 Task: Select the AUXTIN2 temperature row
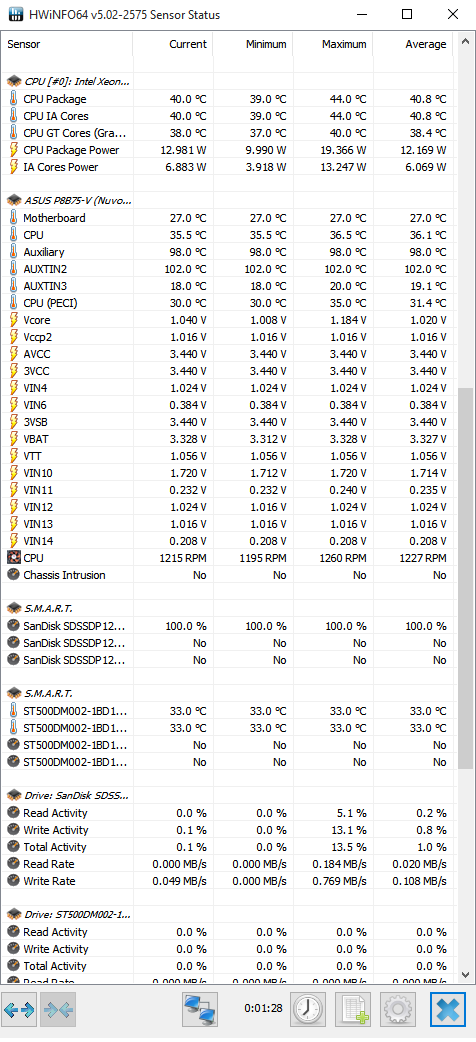(228, 269)
